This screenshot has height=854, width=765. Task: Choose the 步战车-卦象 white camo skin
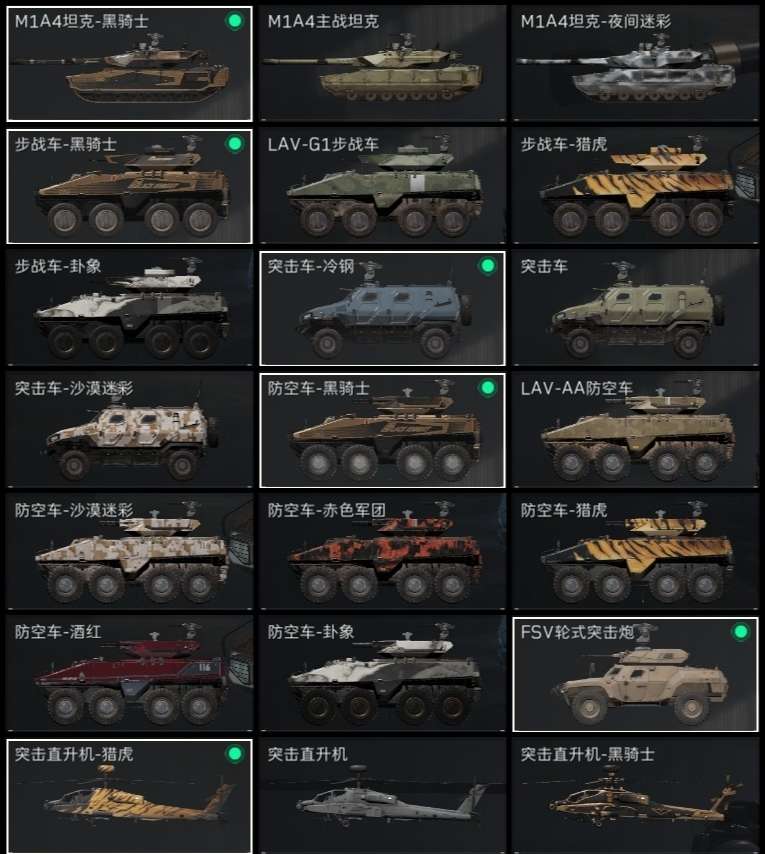pyautogui.click(x=129, y=308)
